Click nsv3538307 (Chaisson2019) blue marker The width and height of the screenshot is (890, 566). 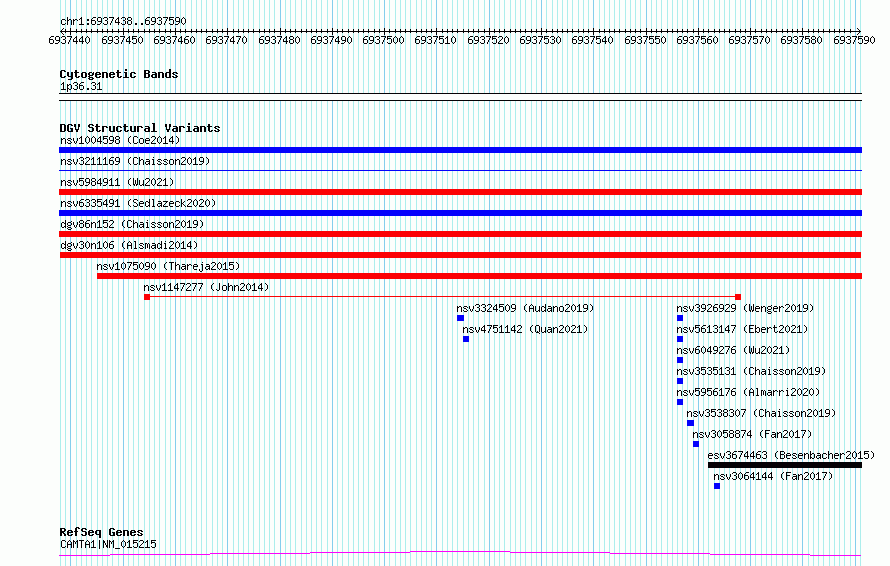[x=690, y=423]
